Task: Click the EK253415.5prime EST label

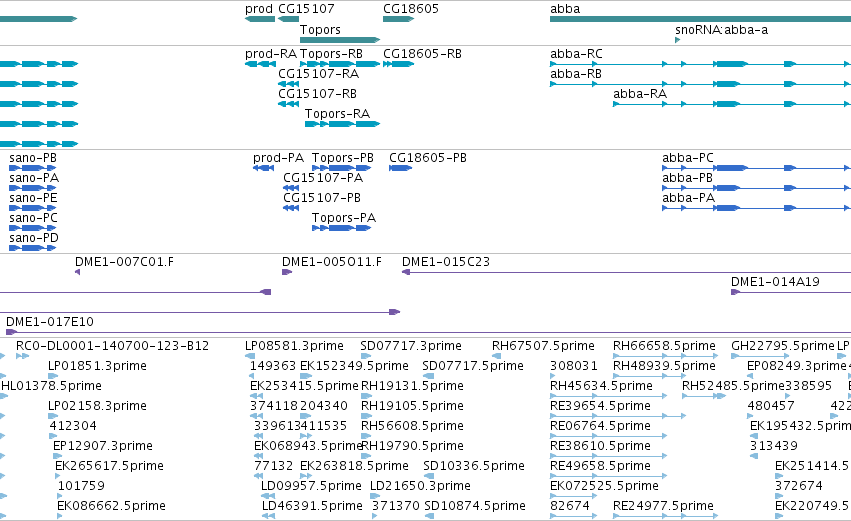Action: (304, 386)
